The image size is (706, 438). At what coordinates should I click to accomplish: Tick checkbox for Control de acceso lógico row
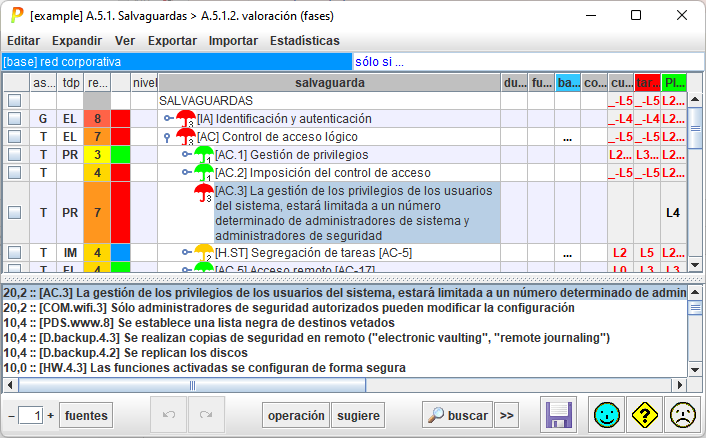14,136
